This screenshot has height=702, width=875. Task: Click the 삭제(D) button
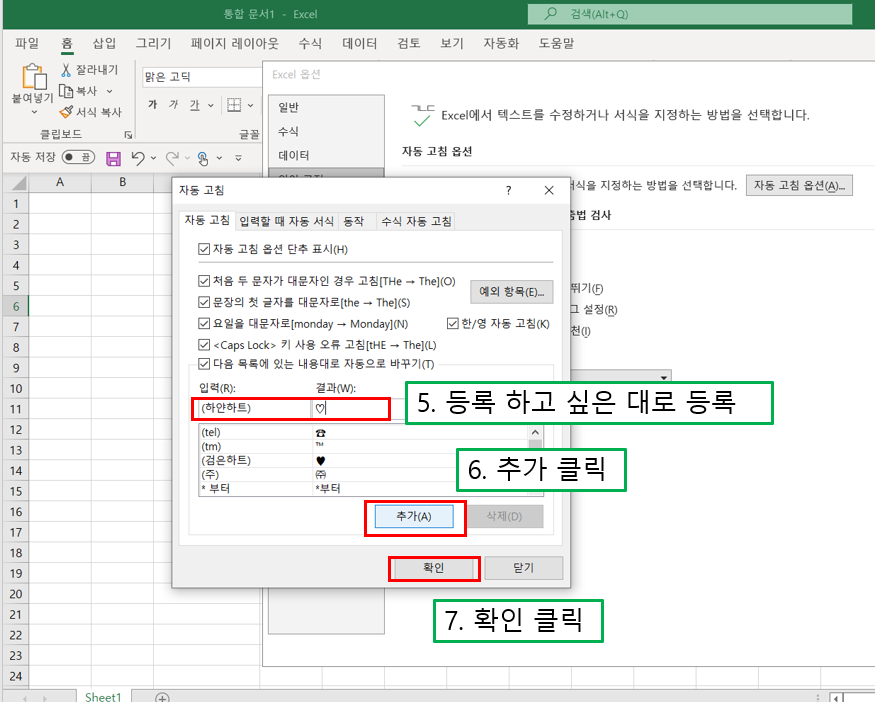click(x=504, y=516)
